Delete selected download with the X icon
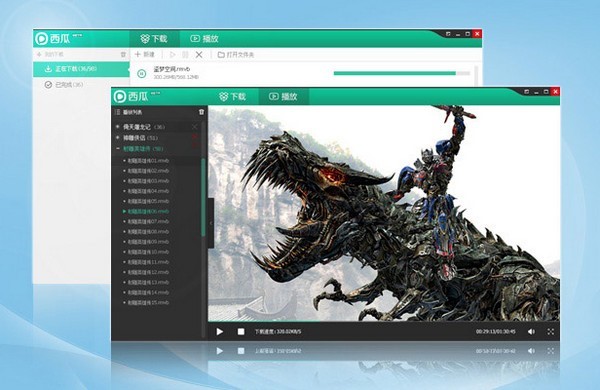 [x=199, y=55]
